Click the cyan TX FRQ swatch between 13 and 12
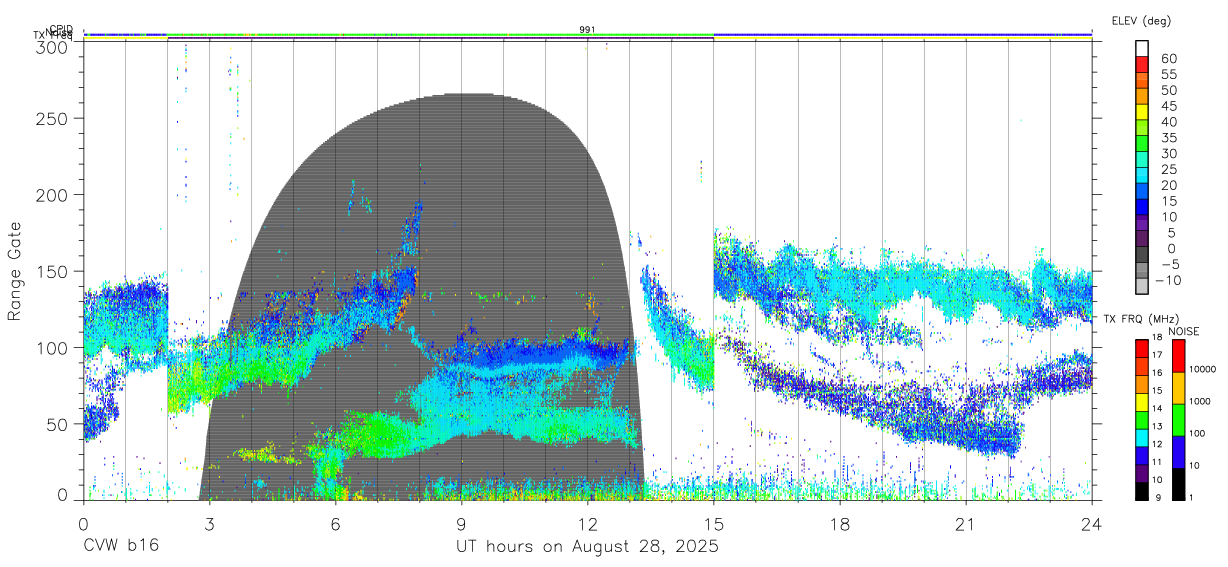1228x567 pixels. click(1140, 437)
